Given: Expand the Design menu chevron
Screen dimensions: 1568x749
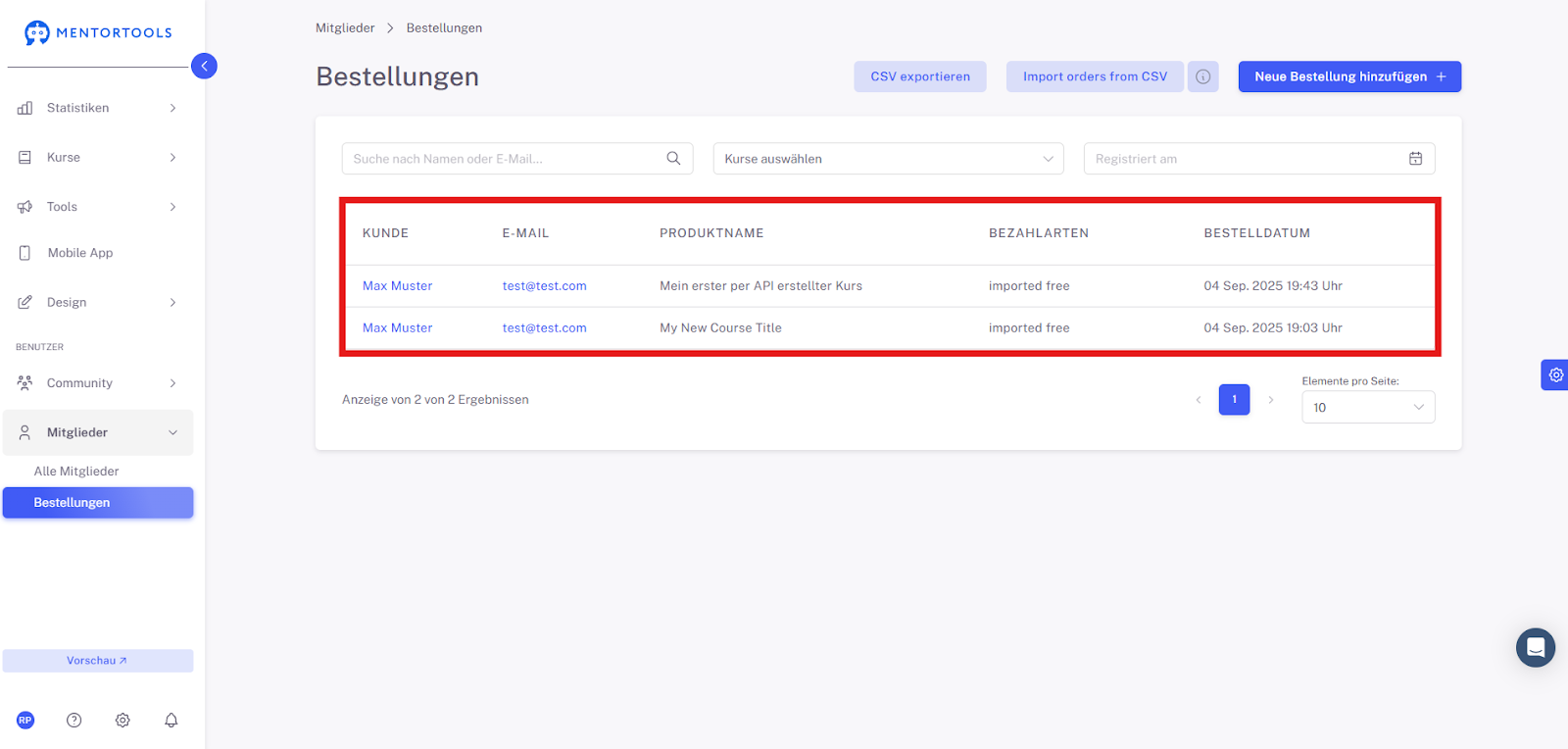Looking at the screenshot, I should (172, 302).
